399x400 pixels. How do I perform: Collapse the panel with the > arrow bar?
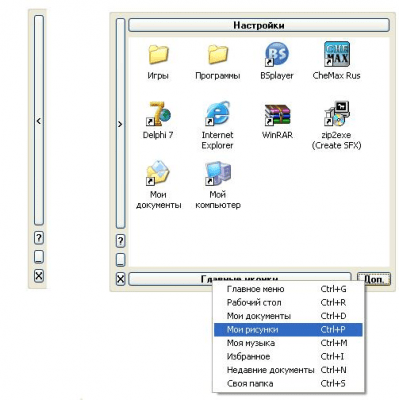tap(120, 124)
